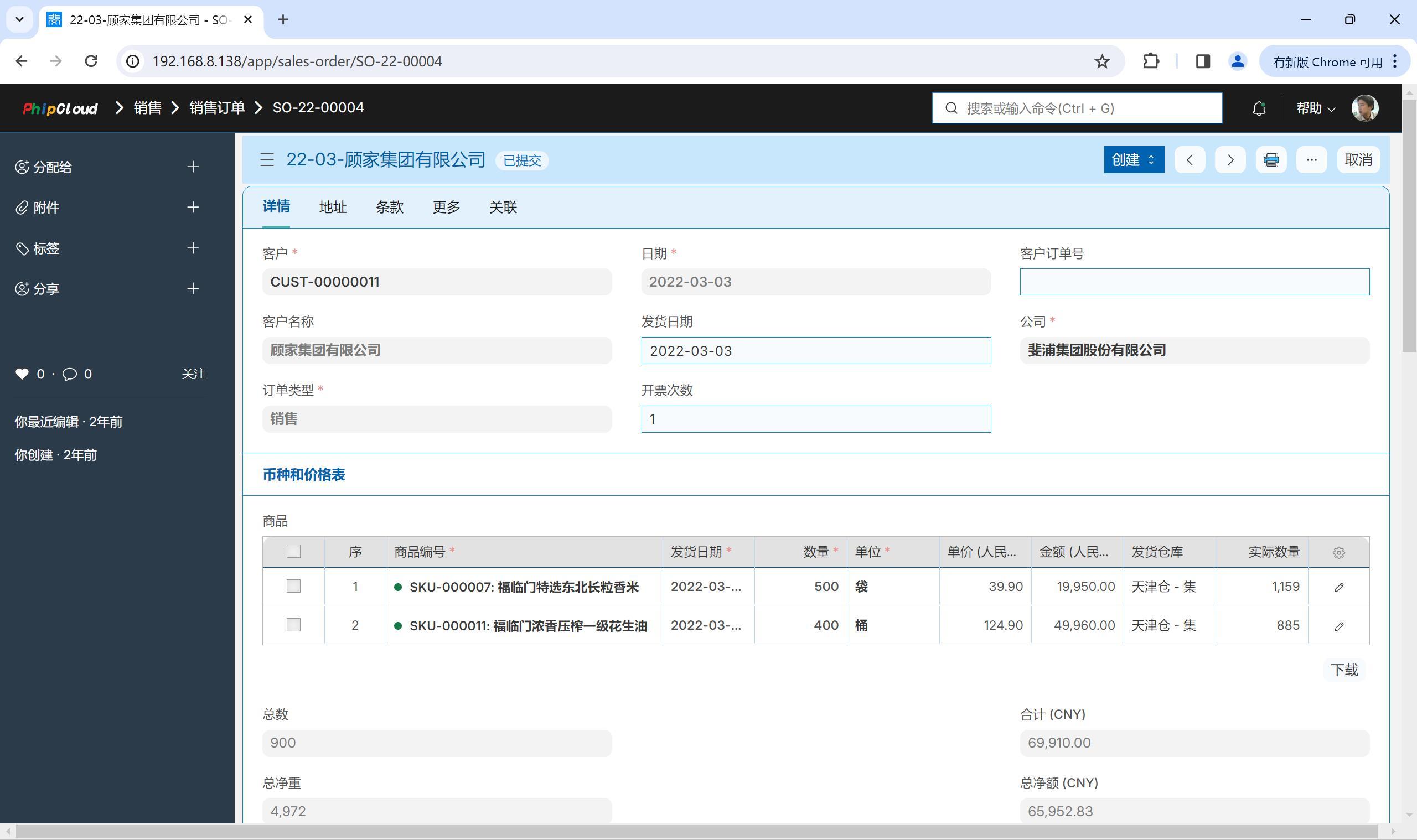Open the user avatar menu
Screen dimensions: 1417x840
pyautogui.click(x=1364, y=108)
